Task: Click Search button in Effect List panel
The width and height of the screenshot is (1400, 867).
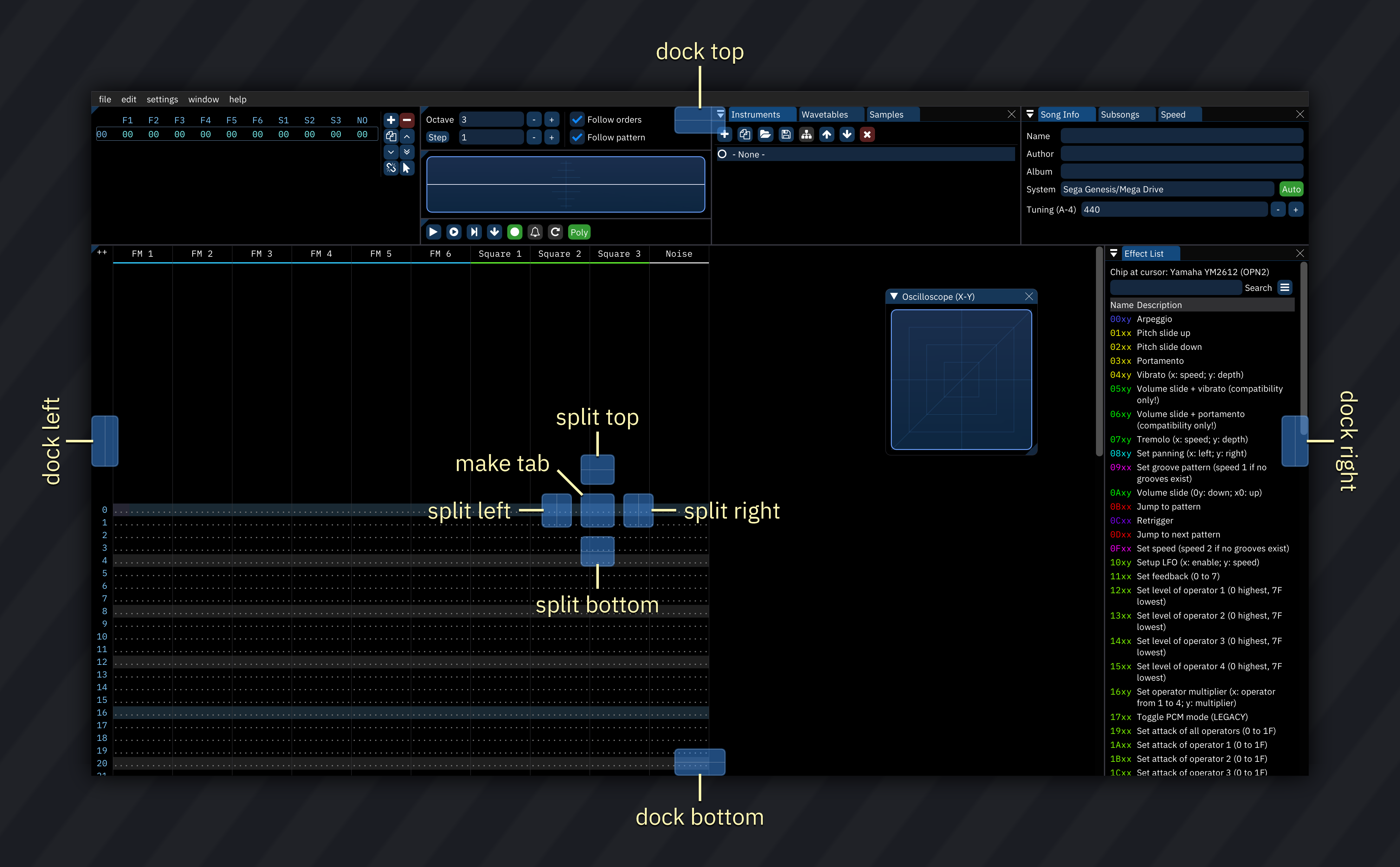Action: point(1258,288)
